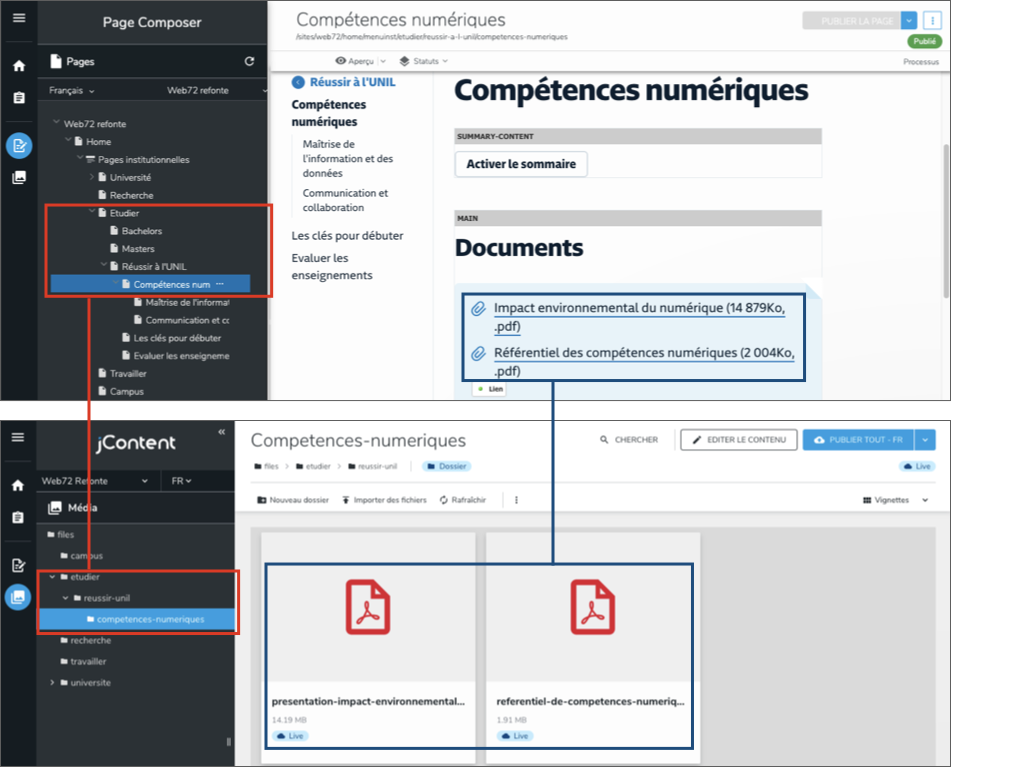Click Rafraîchir in the jContent toolbar
The image size is (1024, 768).
pyautogui.click(x=463, y=500)
